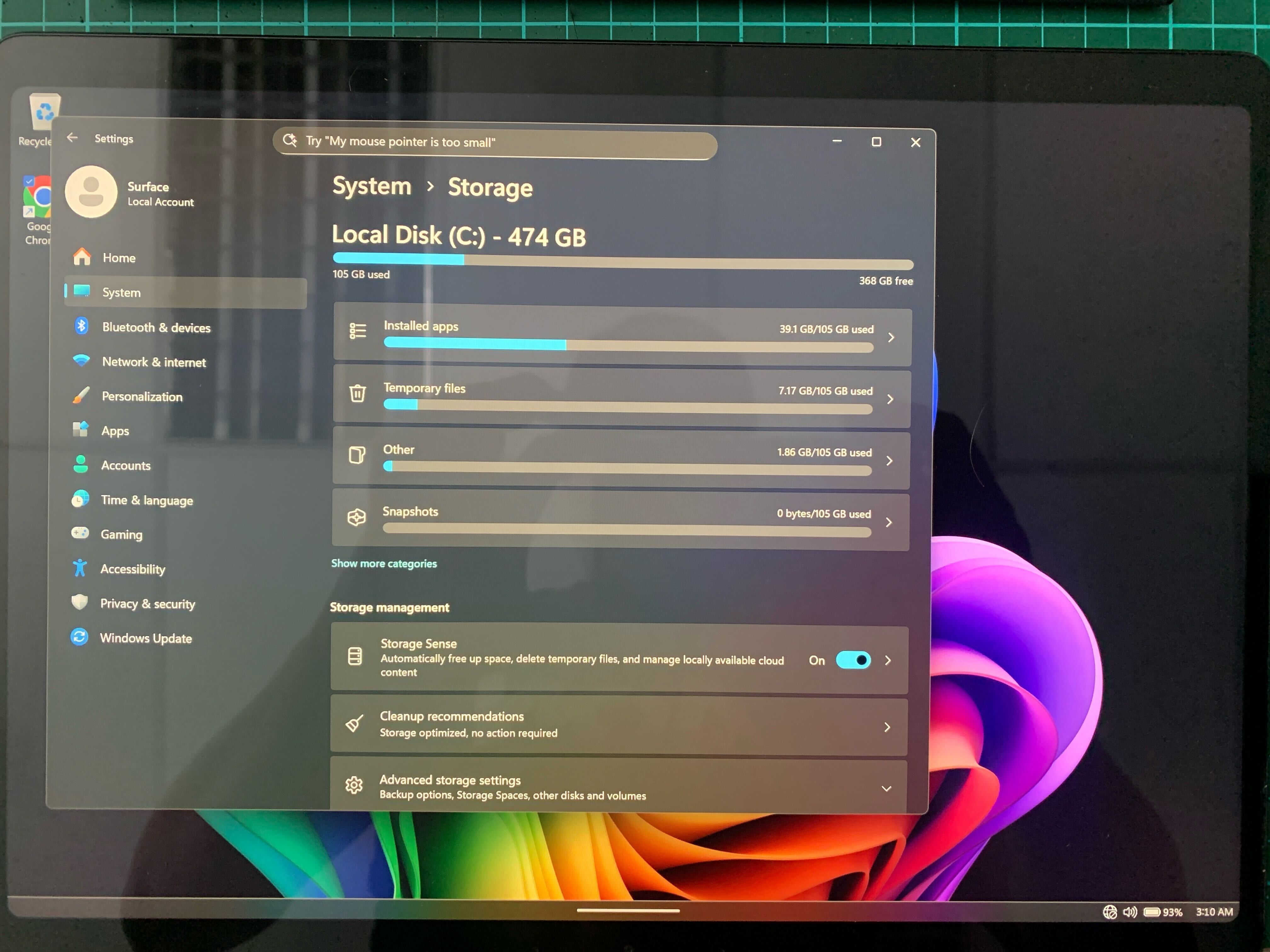Click the Settings search box
This screenshot has width=1270, height=952.
(495, 142)
